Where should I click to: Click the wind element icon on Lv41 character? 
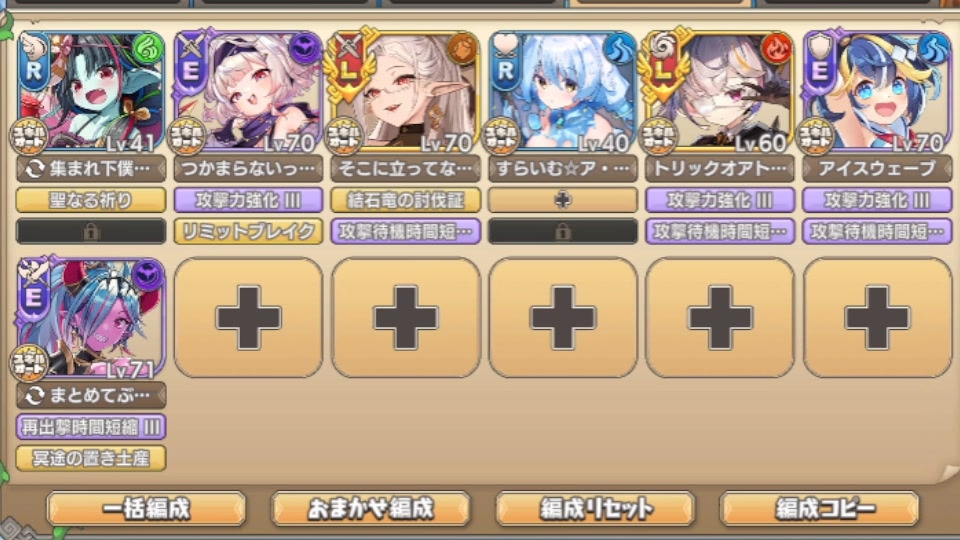tap(148, 49)
